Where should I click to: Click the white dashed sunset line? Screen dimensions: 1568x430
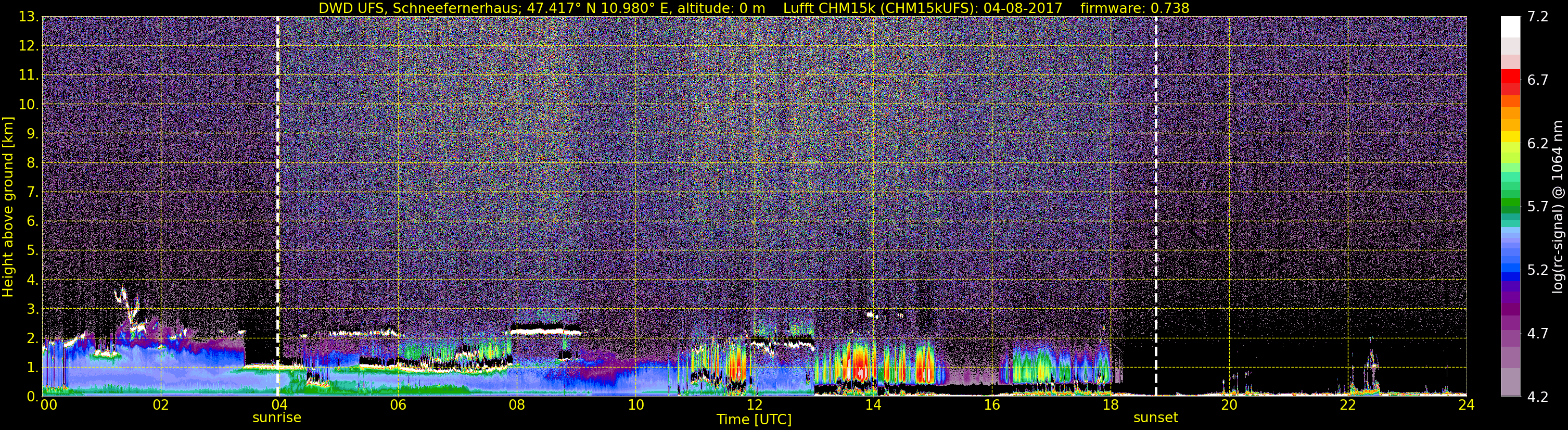point(1155,207)
